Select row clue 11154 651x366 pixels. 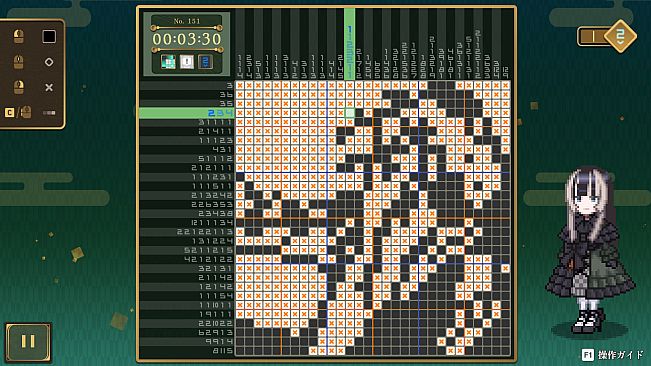(x=187, y=295)
